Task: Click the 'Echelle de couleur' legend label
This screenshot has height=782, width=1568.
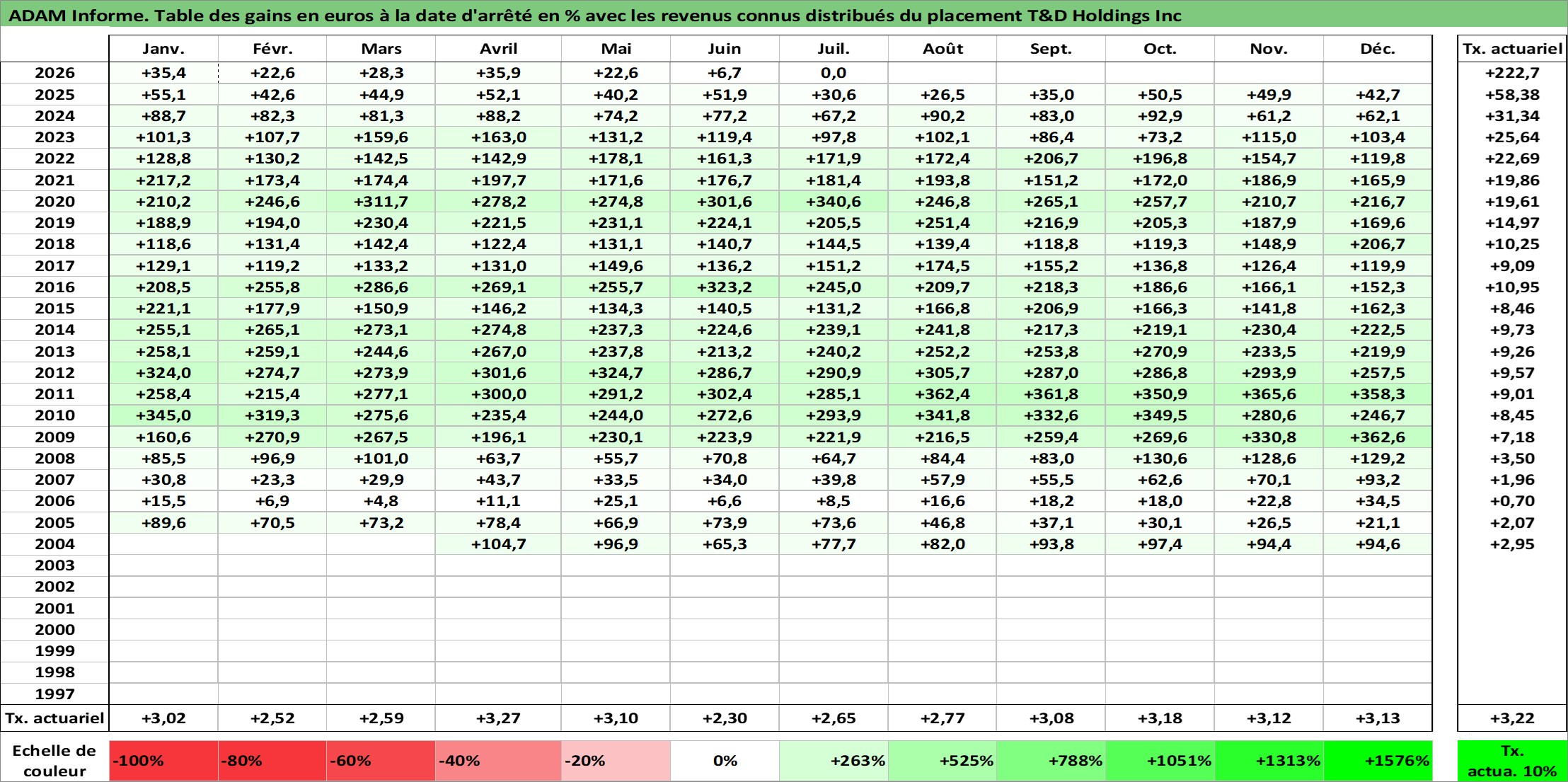Action: [x=54, y=761]
